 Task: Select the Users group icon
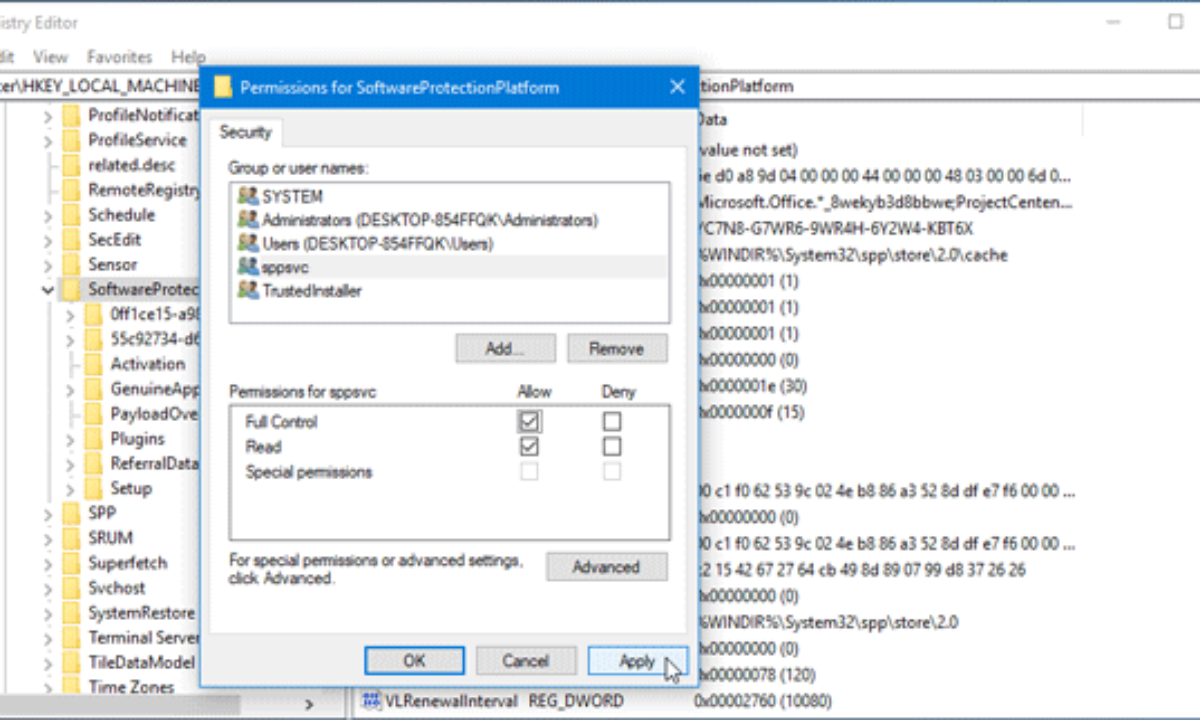click(x=247, y=243)
